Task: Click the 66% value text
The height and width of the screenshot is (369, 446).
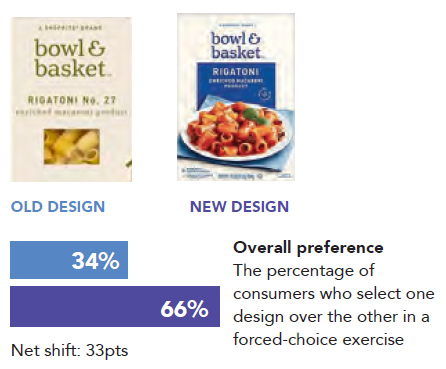Action: (184, 309)
